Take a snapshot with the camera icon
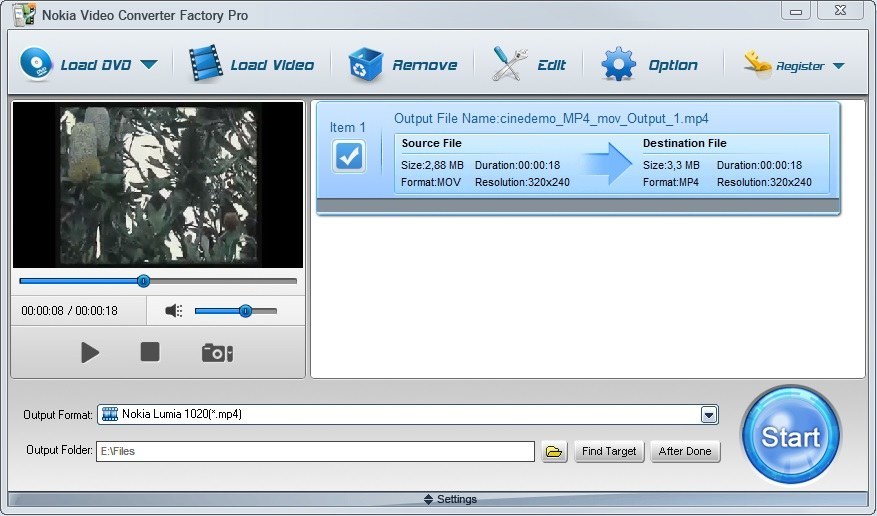 point(217,353)
